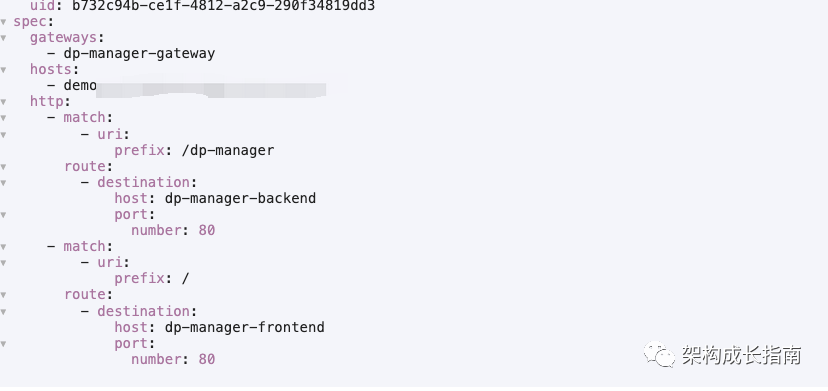Fold the port block under dp-manager-backend
The height and width of the screenshot is (391, 828).
tap(3, 215)
